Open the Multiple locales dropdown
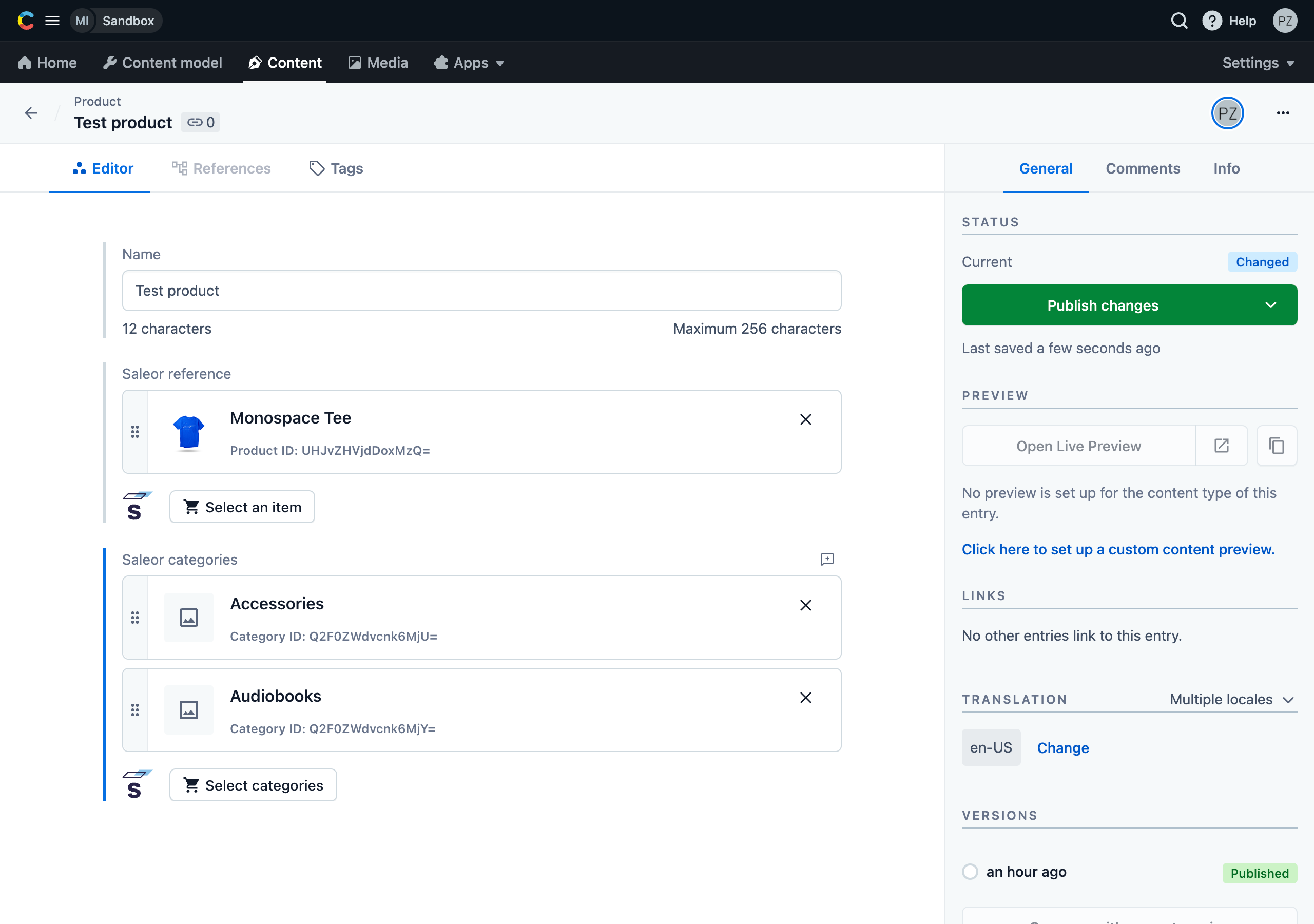 point(1231,699)
